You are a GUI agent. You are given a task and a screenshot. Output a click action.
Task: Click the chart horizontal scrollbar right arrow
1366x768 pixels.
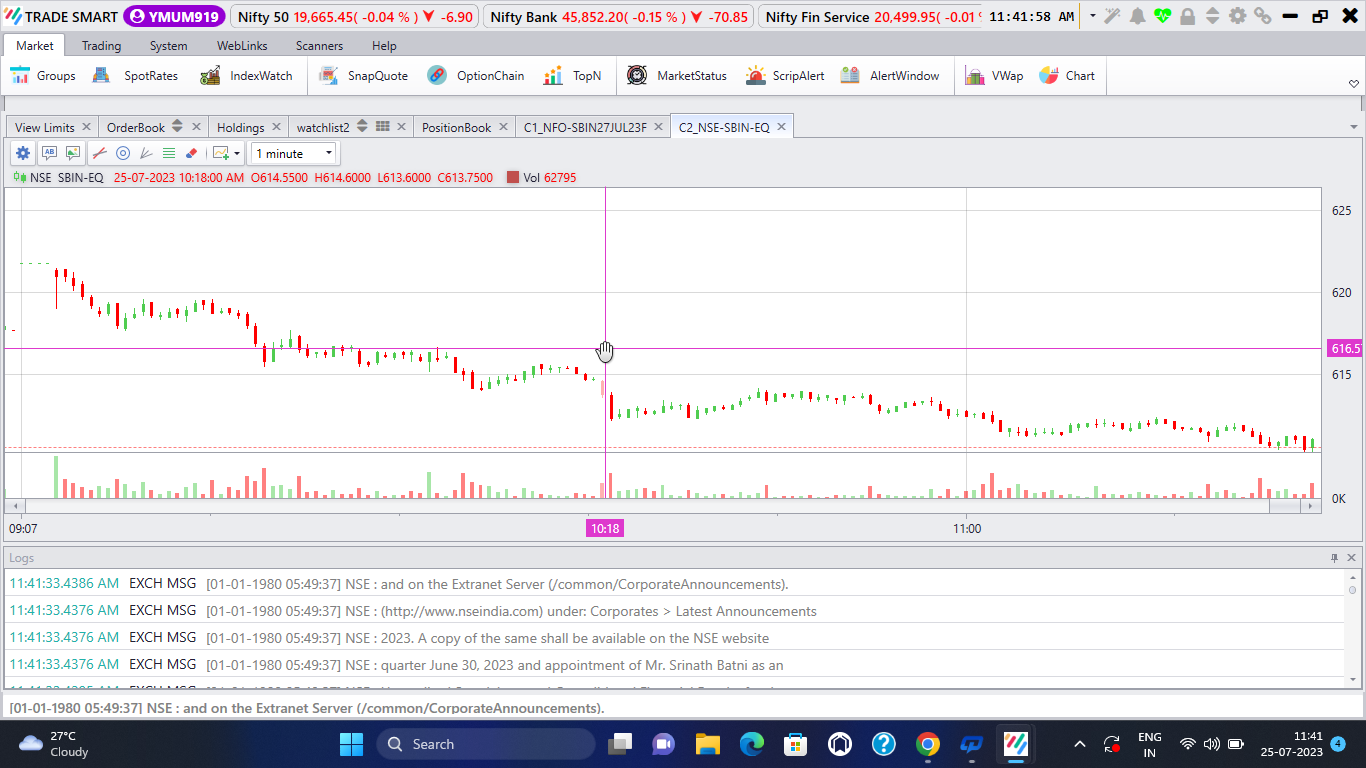click(x=1309, y=506)
